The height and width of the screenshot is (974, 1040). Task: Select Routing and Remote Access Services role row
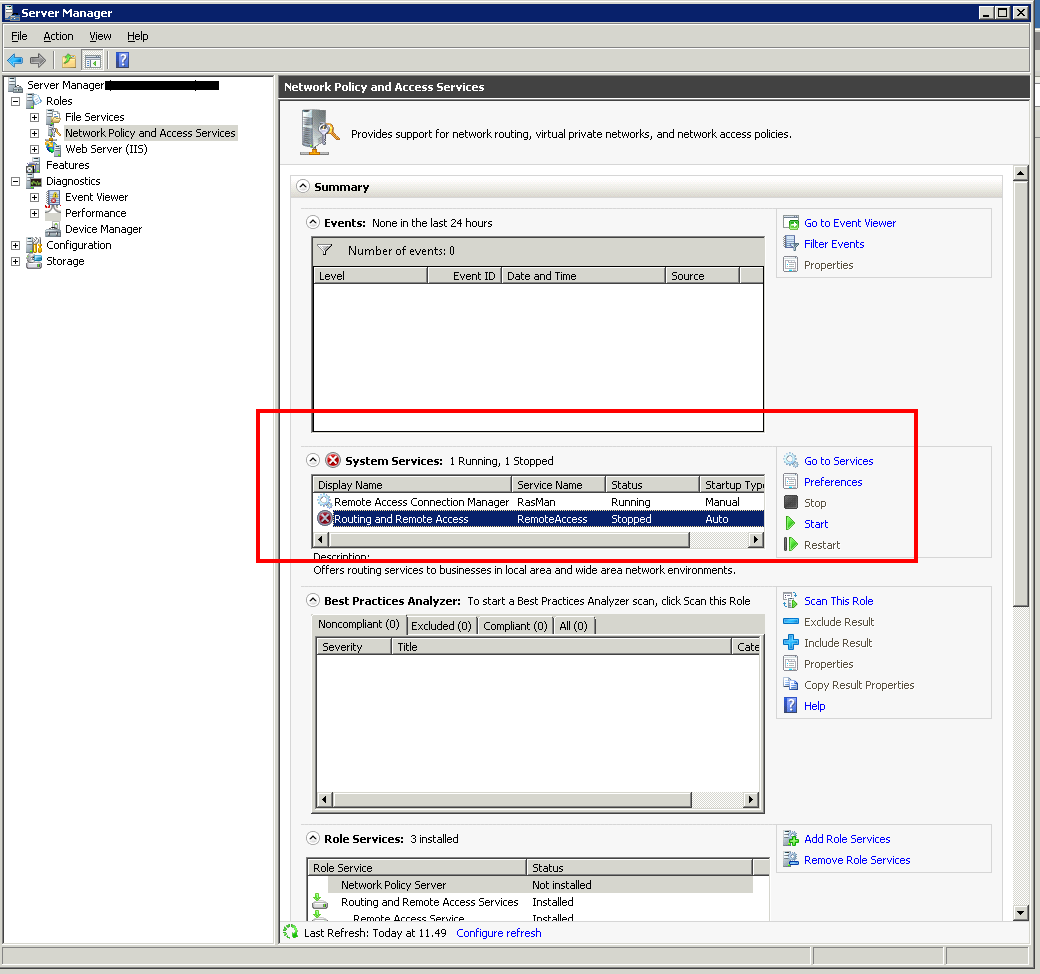tap(531, 902)
